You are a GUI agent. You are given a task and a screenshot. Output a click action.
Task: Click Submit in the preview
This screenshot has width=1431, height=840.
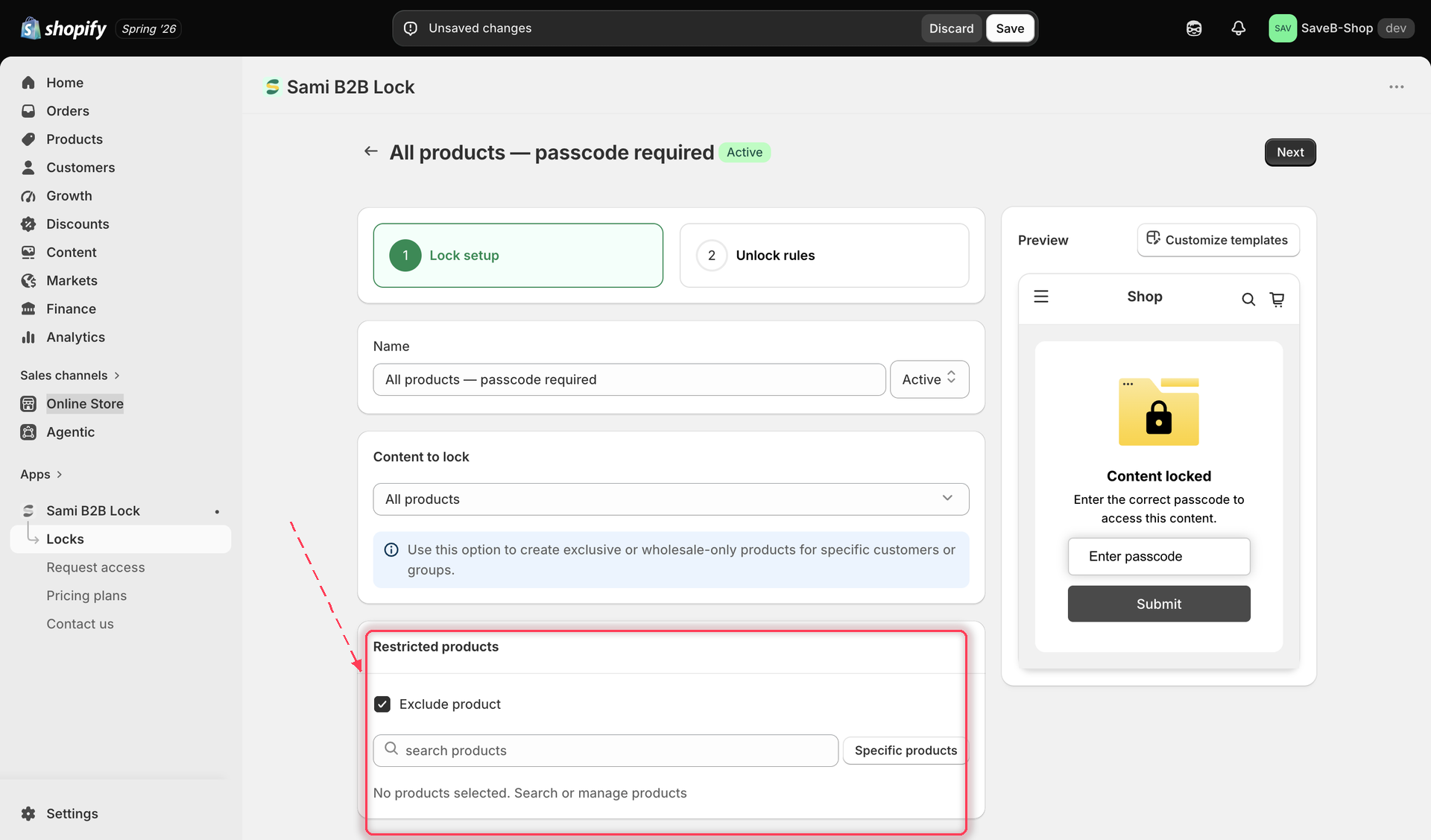tap(1158, 604)
